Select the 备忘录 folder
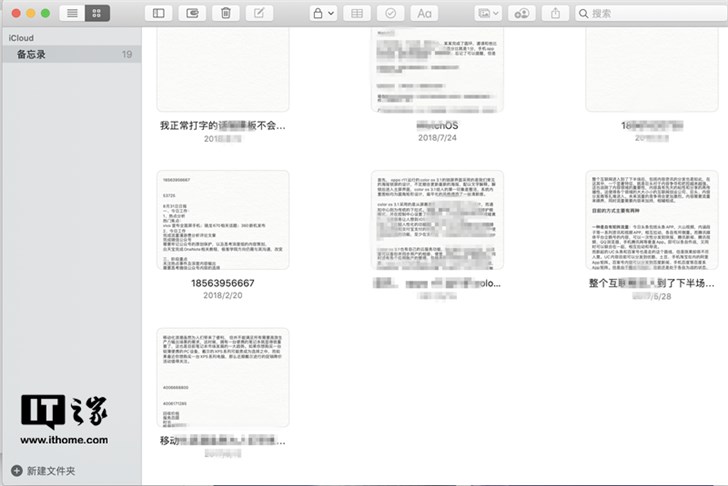Screen dimensions: 728x486 [72, 54]
